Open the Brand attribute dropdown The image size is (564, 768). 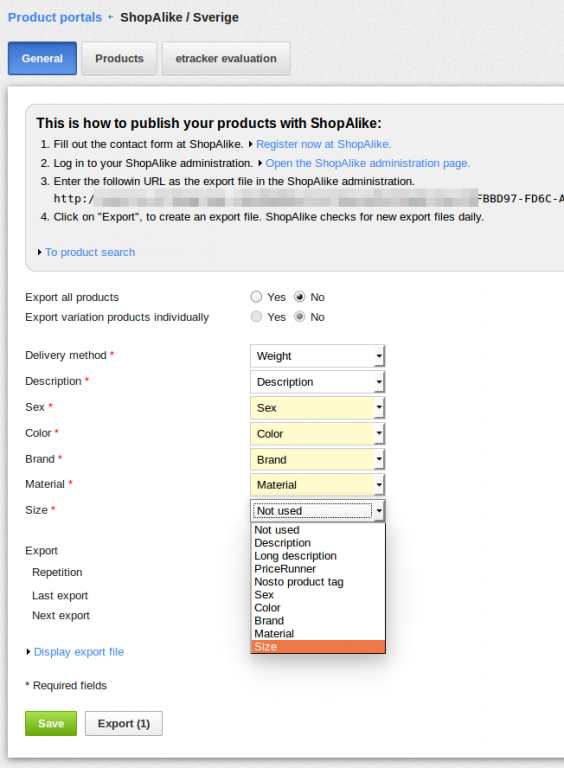click(317, 460)
